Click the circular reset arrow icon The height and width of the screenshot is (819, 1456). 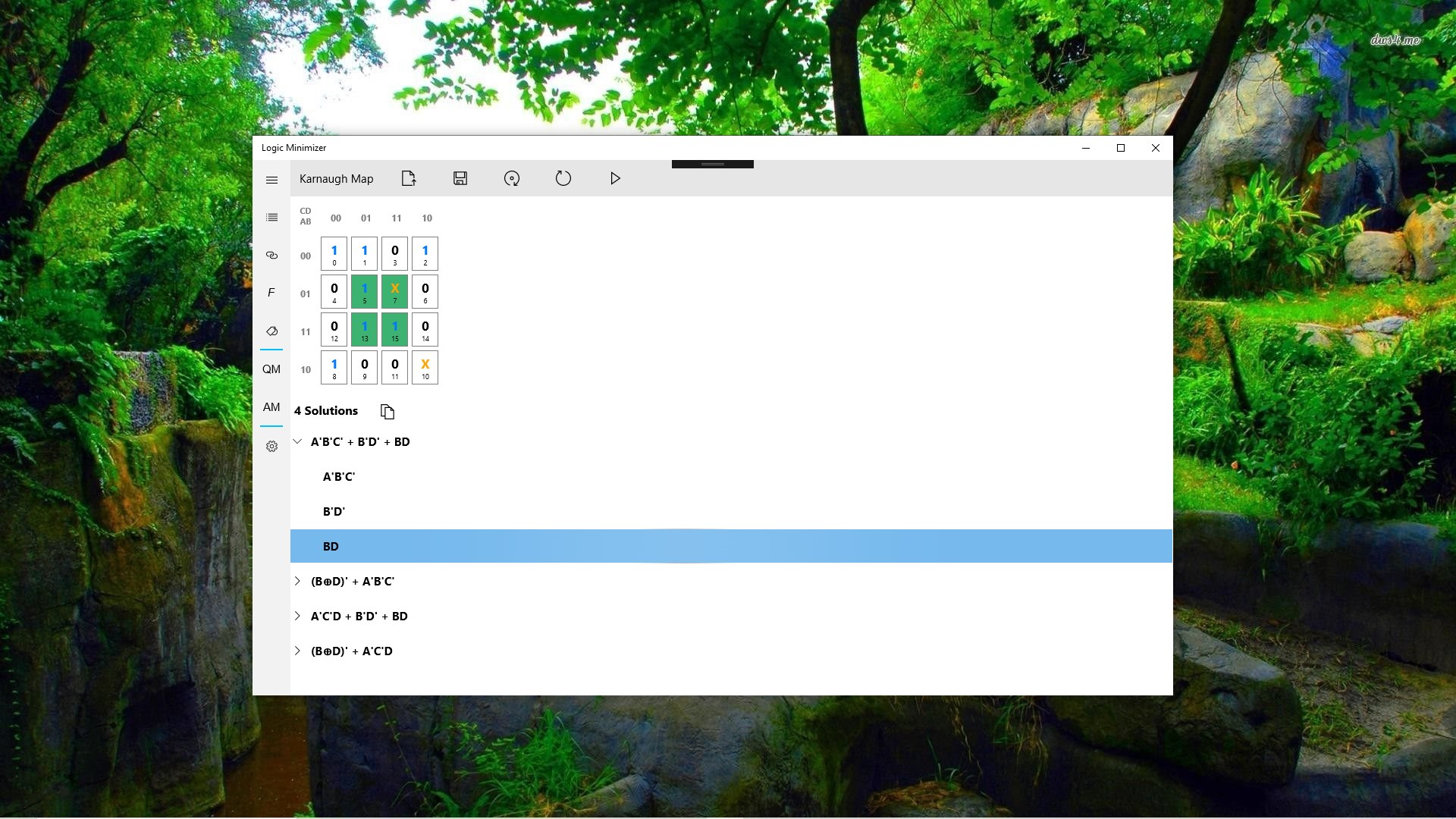point(563,178)
